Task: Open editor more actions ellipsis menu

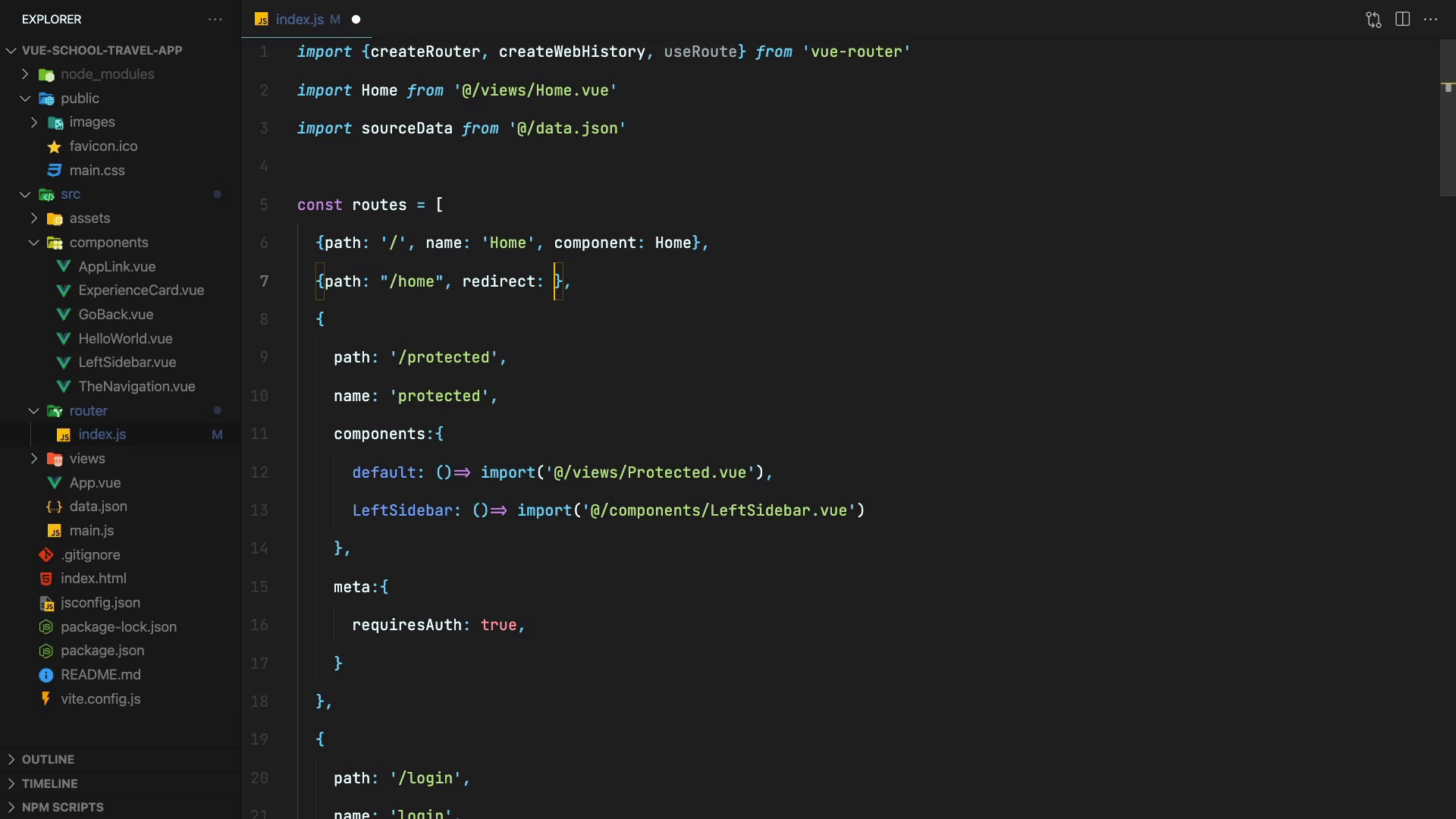Action: 1431,20
